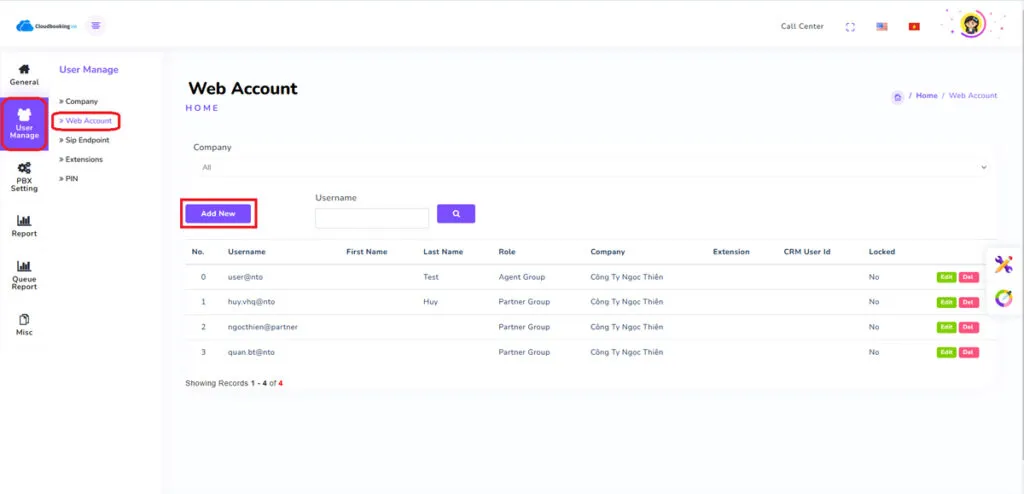The height and width of the screenshot is (494, 1024).
Task: Click the Home breadcrumb link
Action: 926,96
